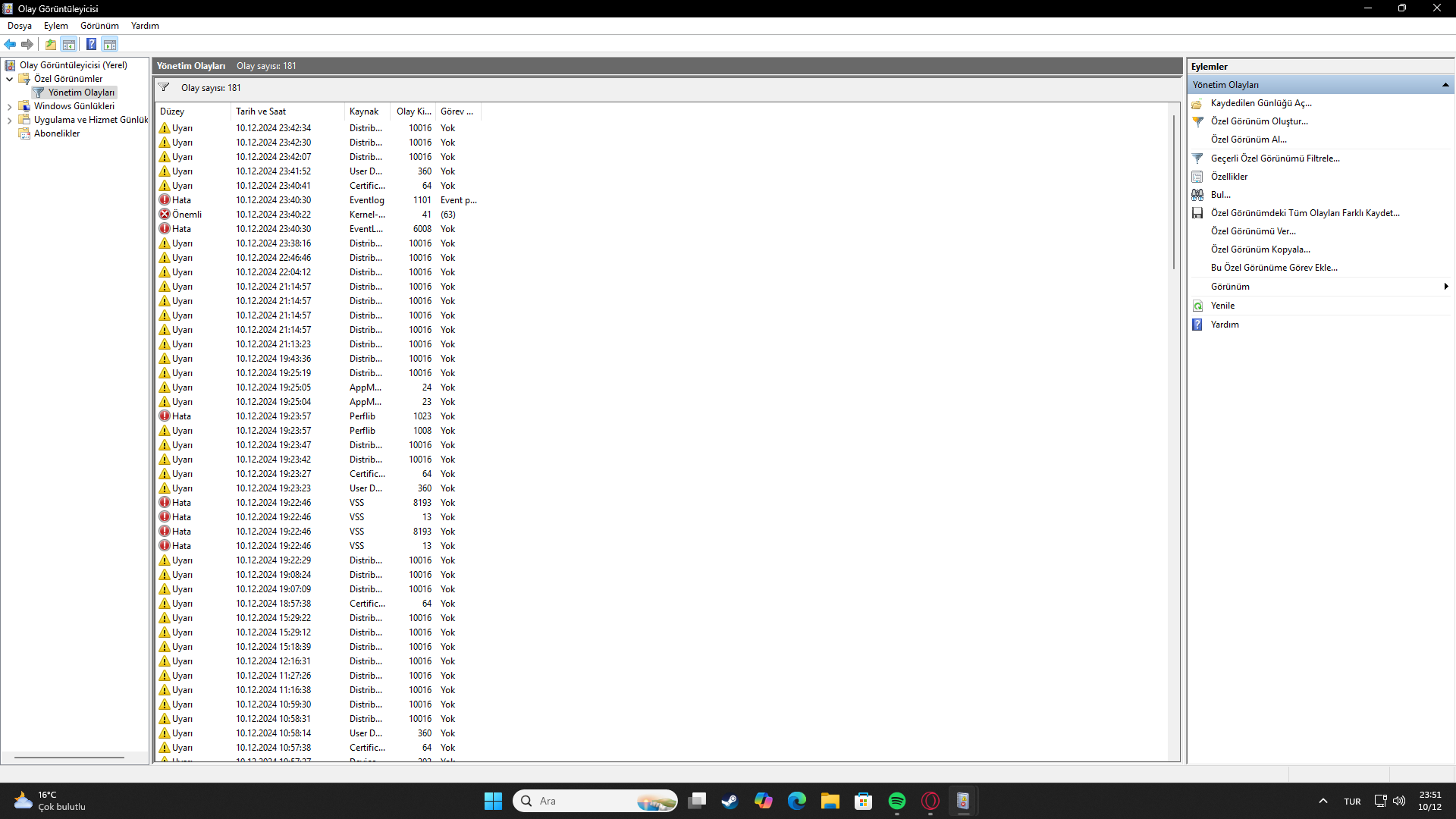Toggle the action pane show/hide toolbar button

coord(110,44)
